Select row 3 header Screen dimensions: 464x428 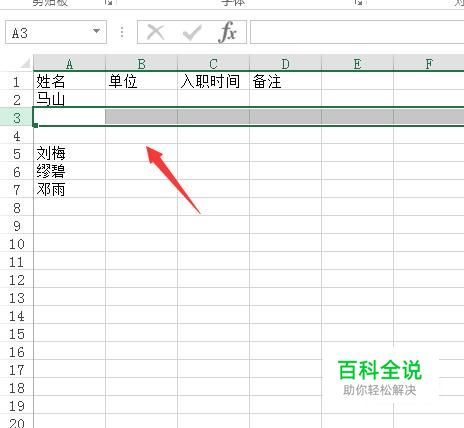[17, 117]
